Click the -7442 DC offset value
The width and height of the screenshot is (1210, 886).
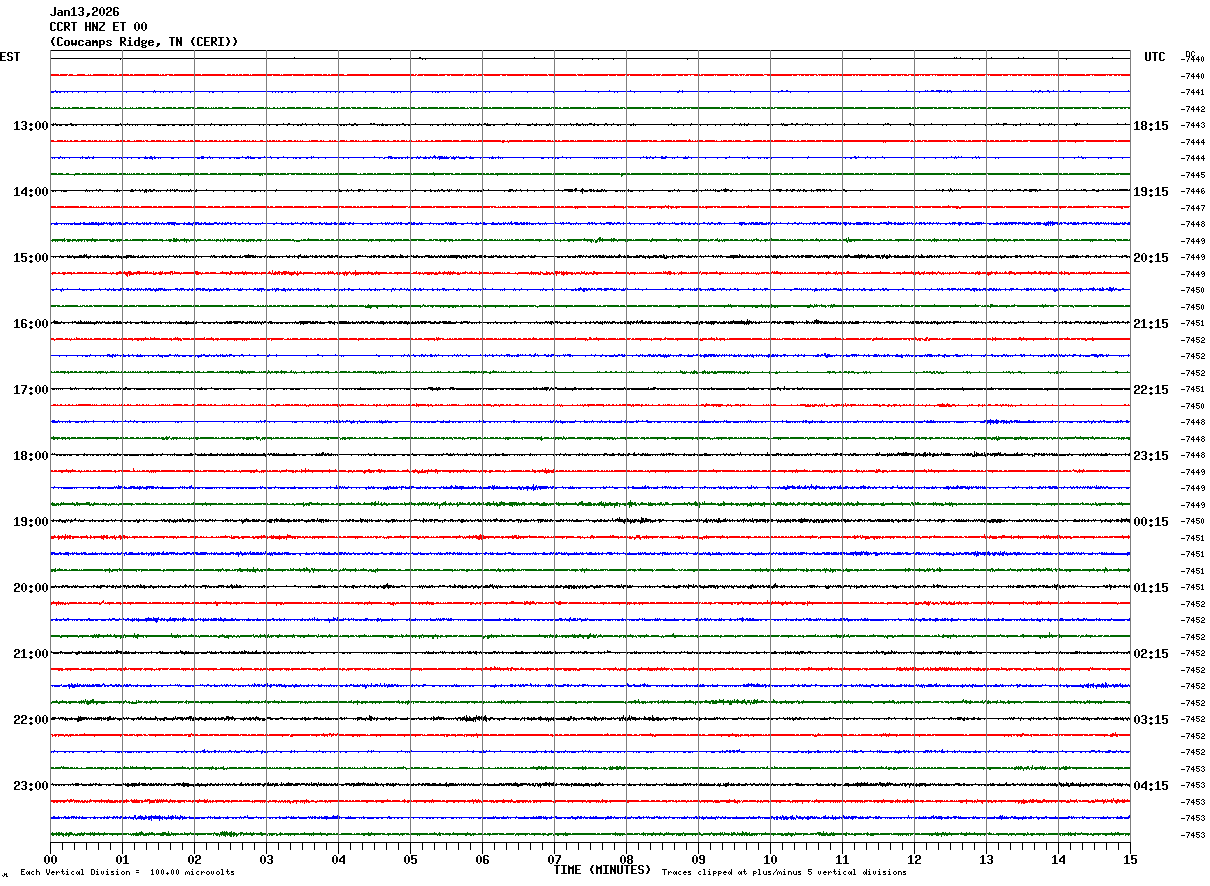(1193, 109)
